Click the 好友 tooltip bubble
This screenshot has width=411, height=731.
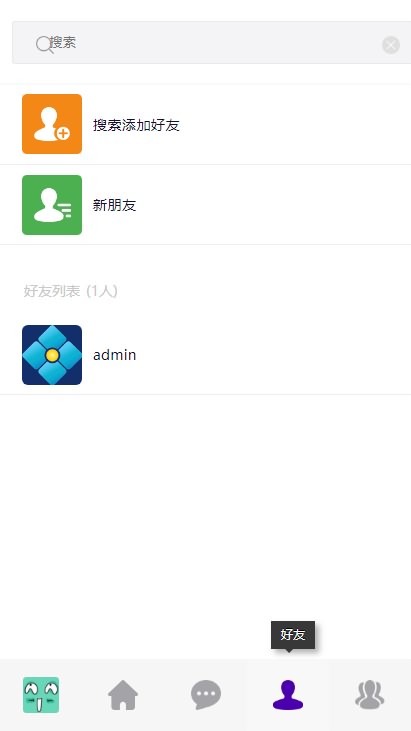tap(293, 634)
